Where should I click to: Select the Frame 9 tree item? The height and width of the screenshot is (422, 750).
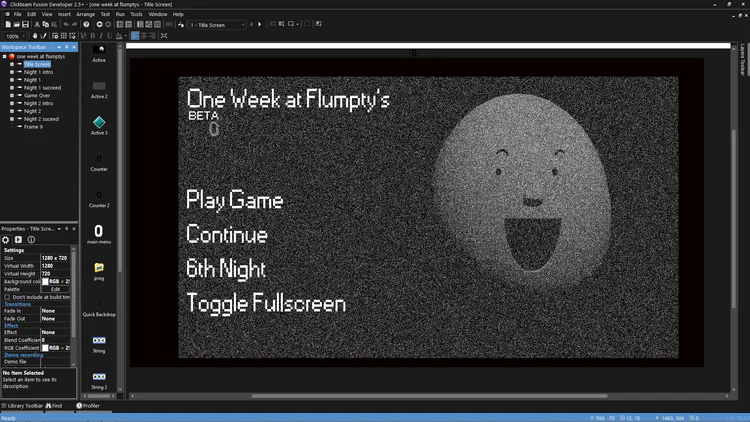33,127
